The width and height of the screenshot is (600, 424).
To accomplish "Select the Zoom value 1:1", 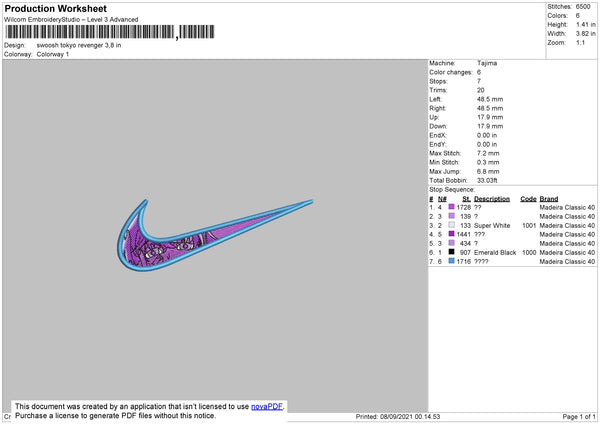I will [580, 42].
